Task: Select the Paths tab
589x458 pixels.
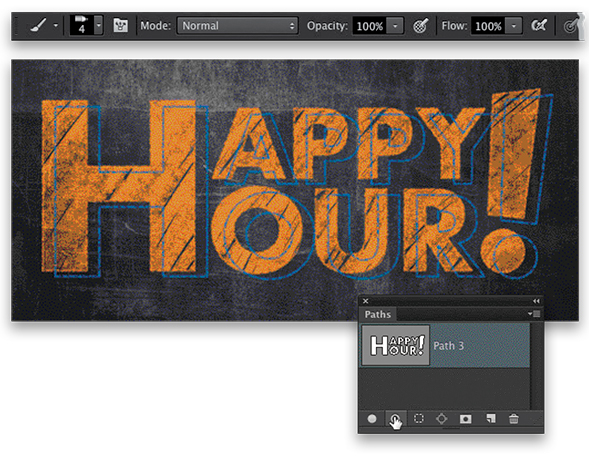Action: (x=378, y=314)
